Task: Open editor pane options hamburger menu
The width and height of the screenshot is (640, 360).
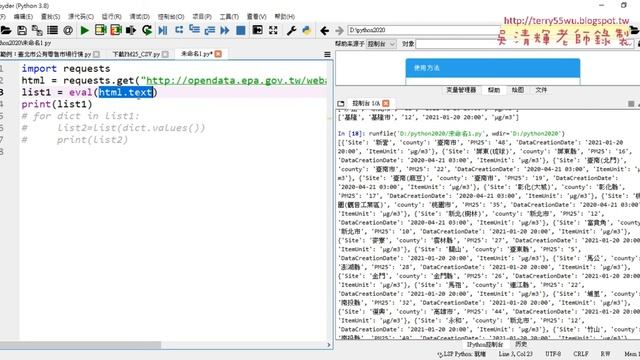Action: [x=327, y=54]
